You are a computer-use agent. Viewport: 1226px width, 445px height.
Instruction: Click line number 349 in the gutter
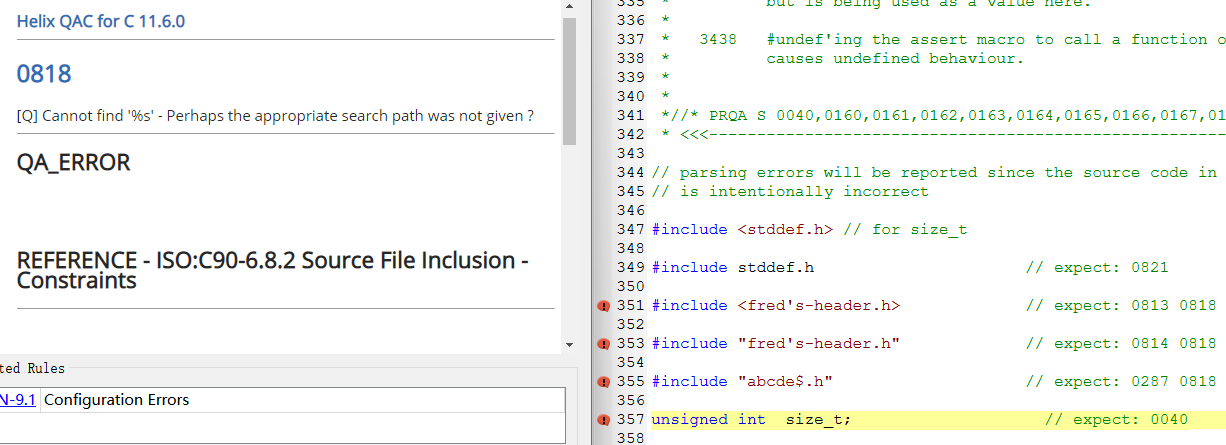click(x=631, y=268)
